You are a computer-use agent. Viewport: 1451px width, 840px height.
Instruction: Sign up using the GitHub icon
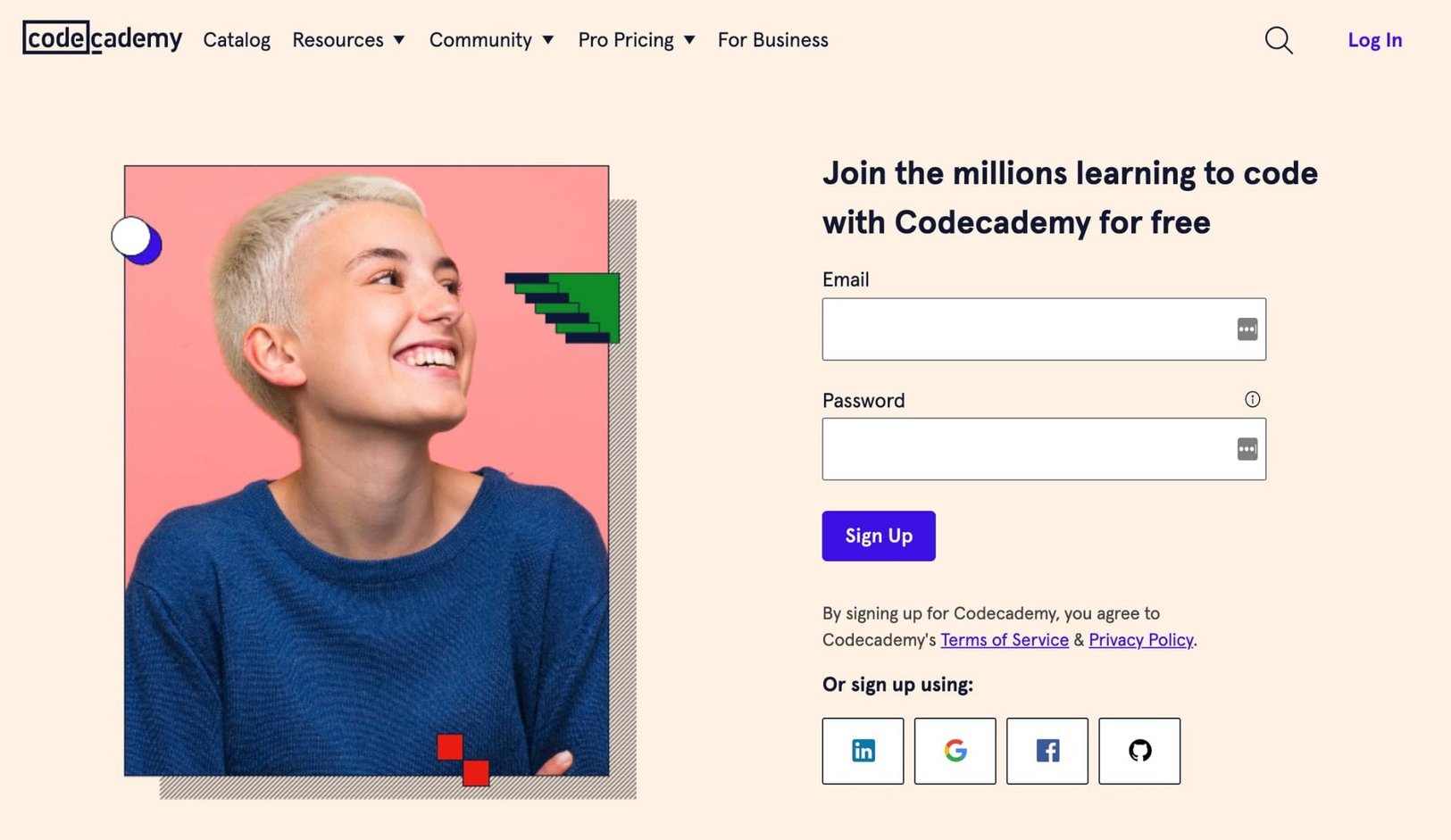[x=1139, y=751]
